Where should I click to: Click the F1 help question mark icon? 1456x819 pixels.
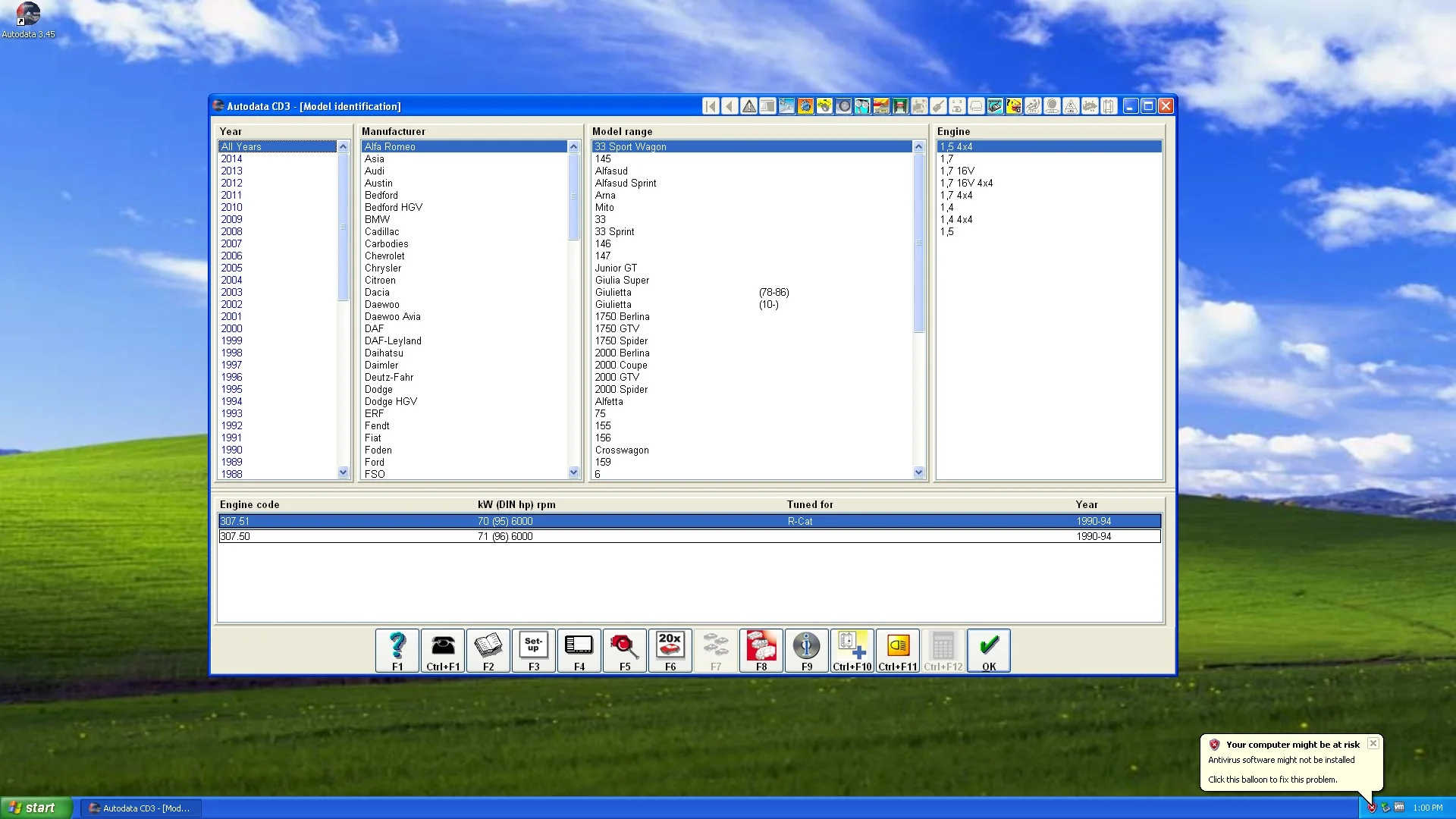click(397, 650)
